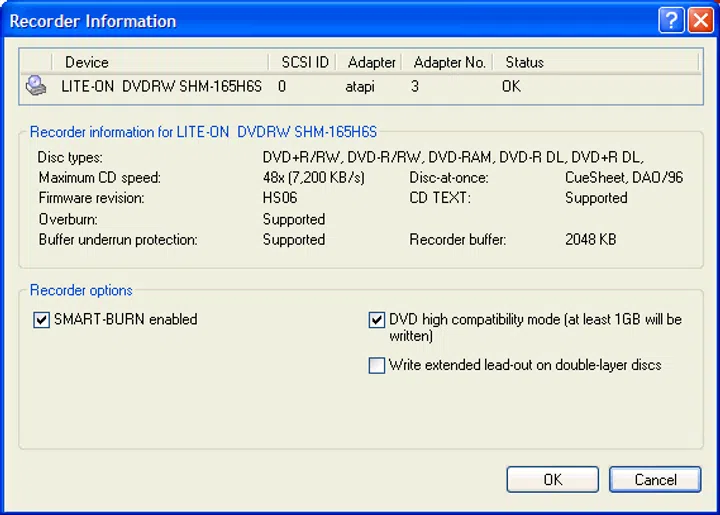Screen dimensions: 720x515
Task: Click the SCSI ID column header
Action: click(305, 62)
